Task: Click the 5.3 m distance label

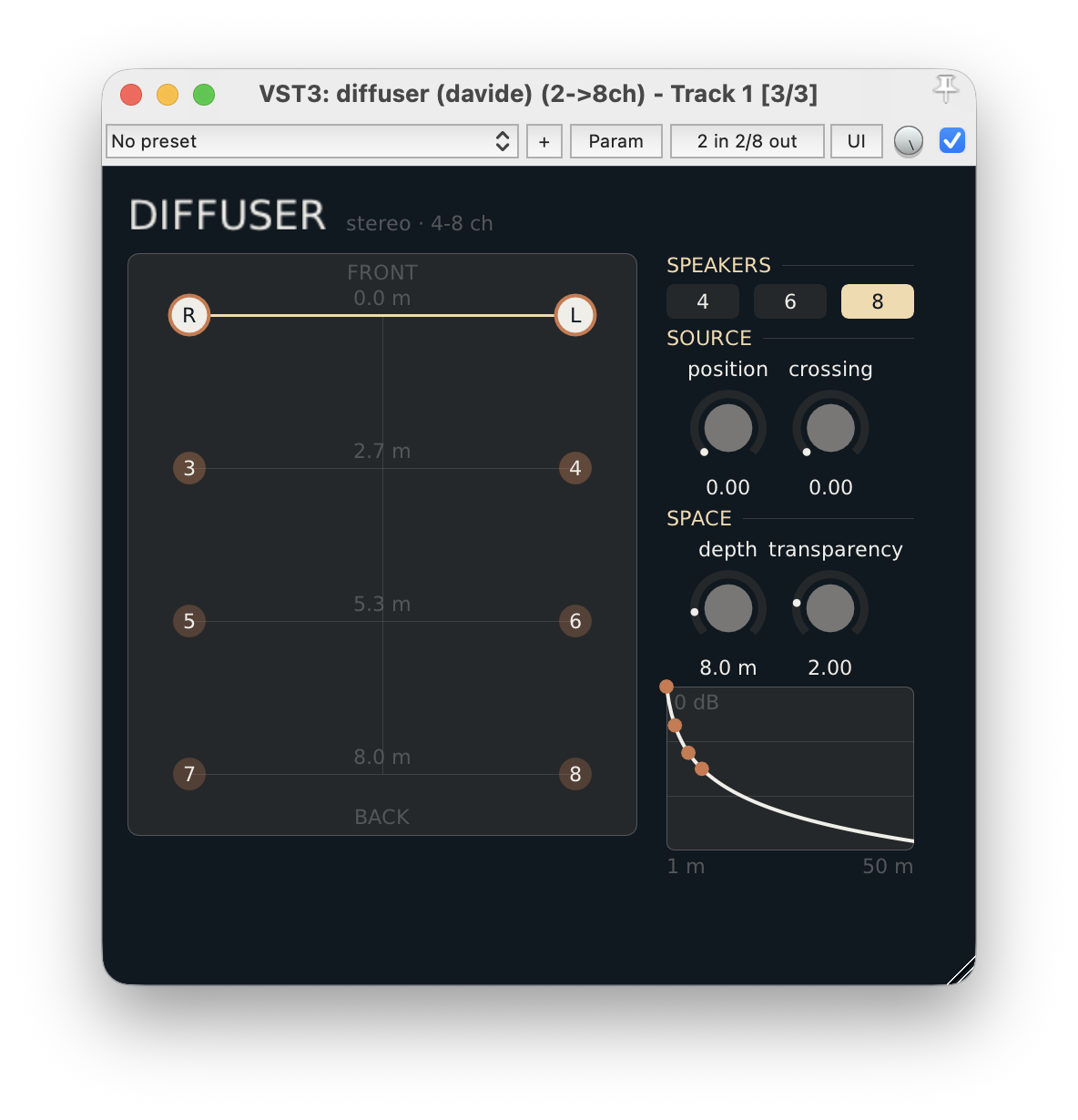Action: 382,604
